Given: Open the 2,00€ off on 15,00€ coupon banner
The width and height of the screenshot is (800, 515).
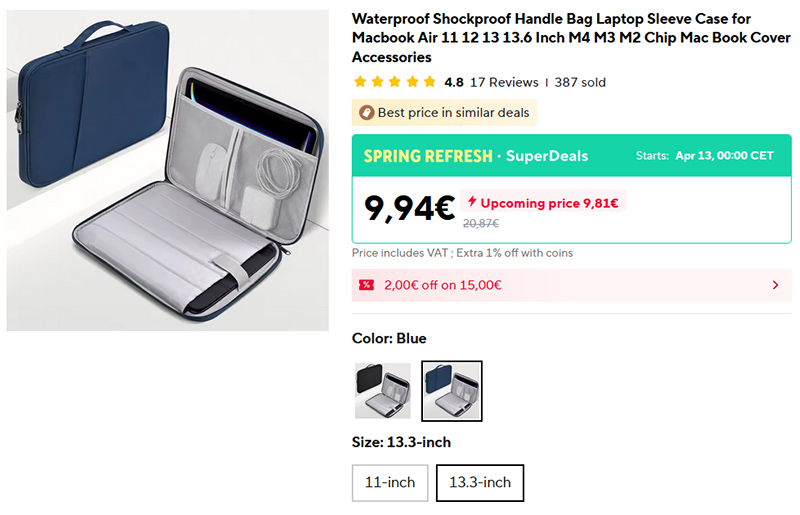Looking at the screenshot, I should 571,285.
